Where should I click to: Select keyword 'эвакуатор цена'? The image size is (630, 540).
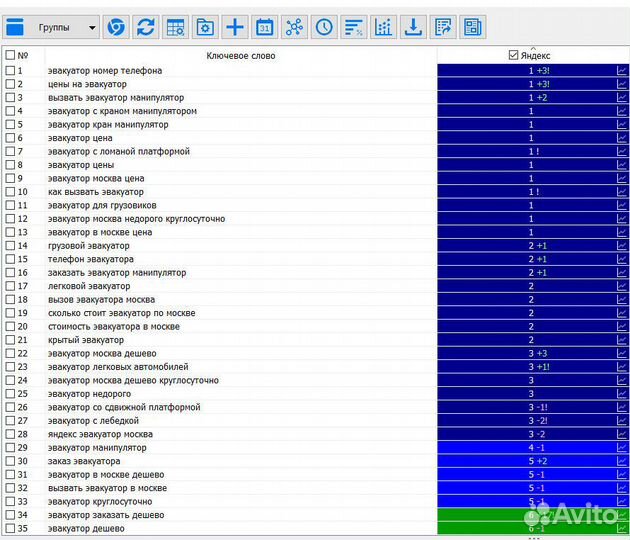pyautogui.click(x=85, y=138)
